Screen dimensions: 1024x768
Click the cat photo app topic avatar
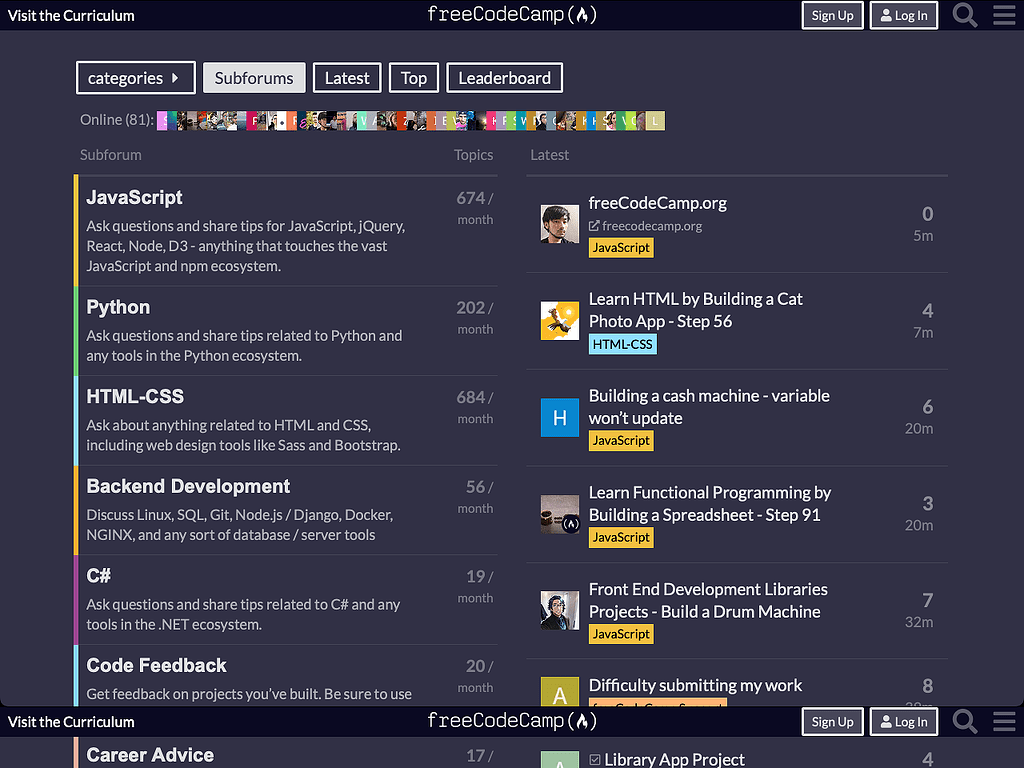tap(559, 320)
